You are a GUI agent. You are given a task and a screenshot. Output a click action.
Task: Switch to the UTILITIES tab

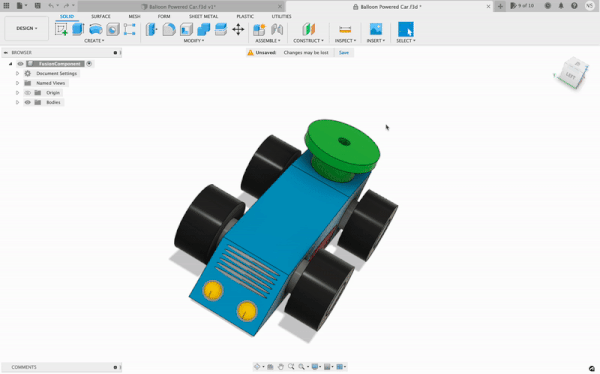pos(281,16)
